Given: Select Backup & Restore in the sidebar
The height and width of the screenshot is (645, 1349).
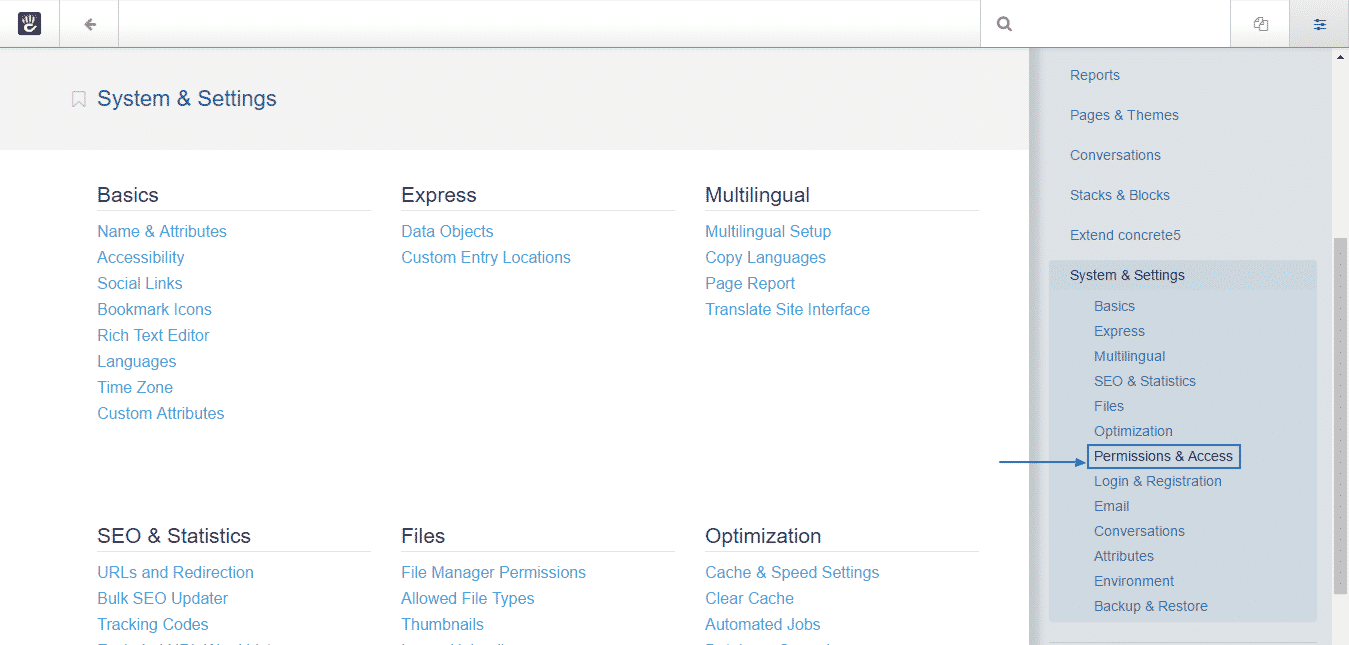Looking at the screenshot, I should pyautogui.click(x=1150, y=605).
